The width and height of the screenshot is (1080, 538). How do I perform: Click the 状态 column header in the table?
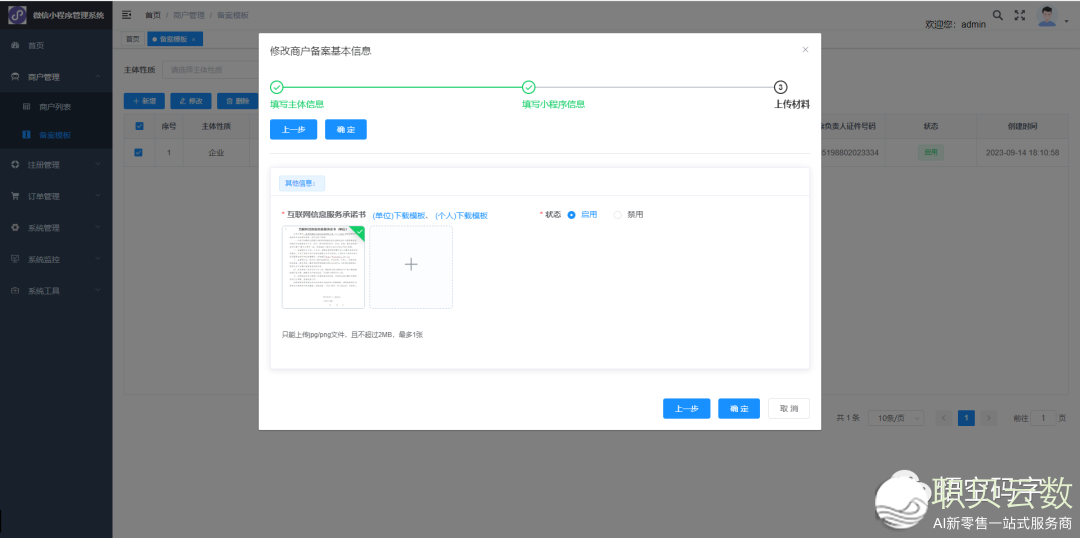931,126
